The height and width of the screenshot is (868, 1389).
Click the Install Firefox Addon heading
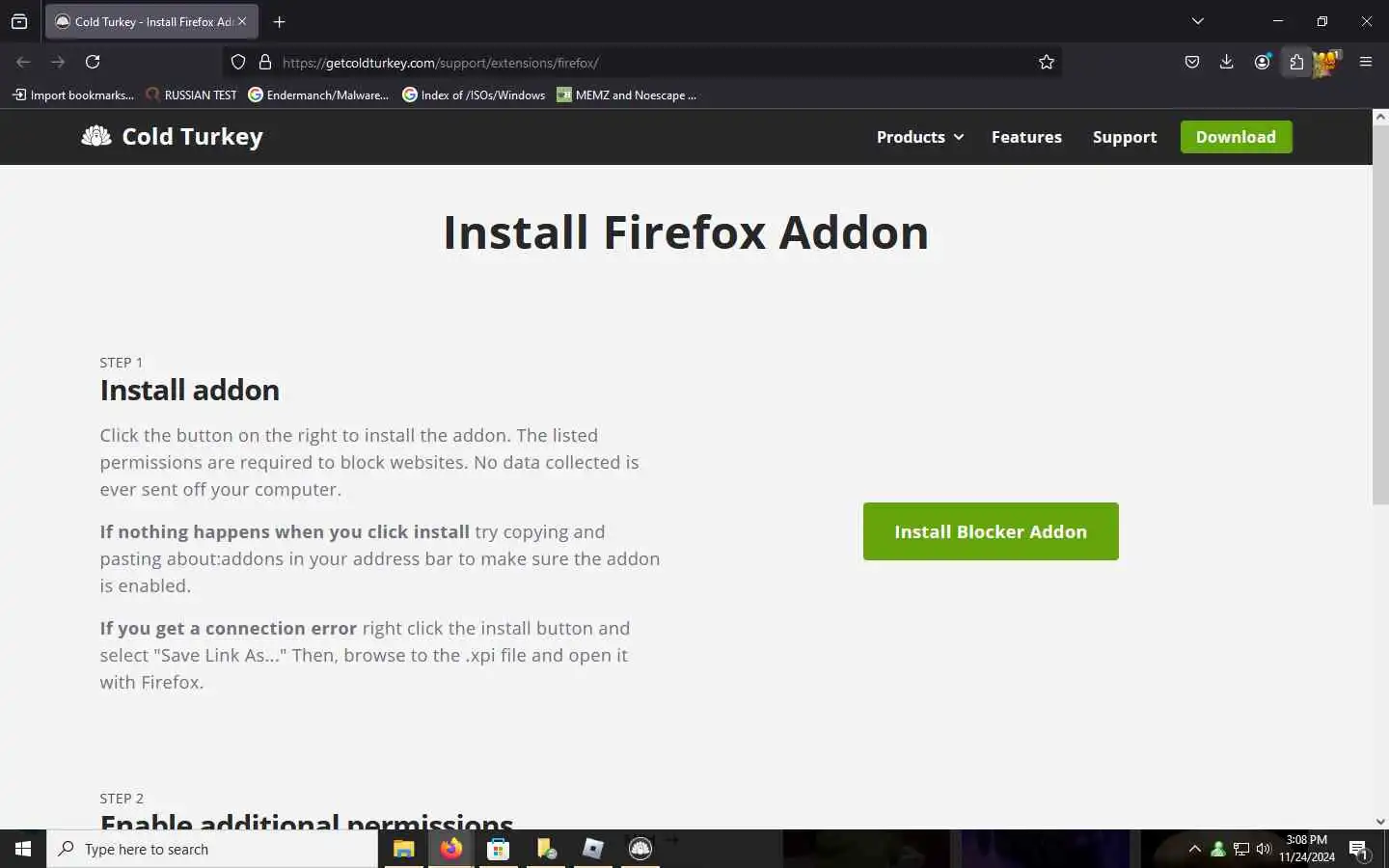[686, 232]
